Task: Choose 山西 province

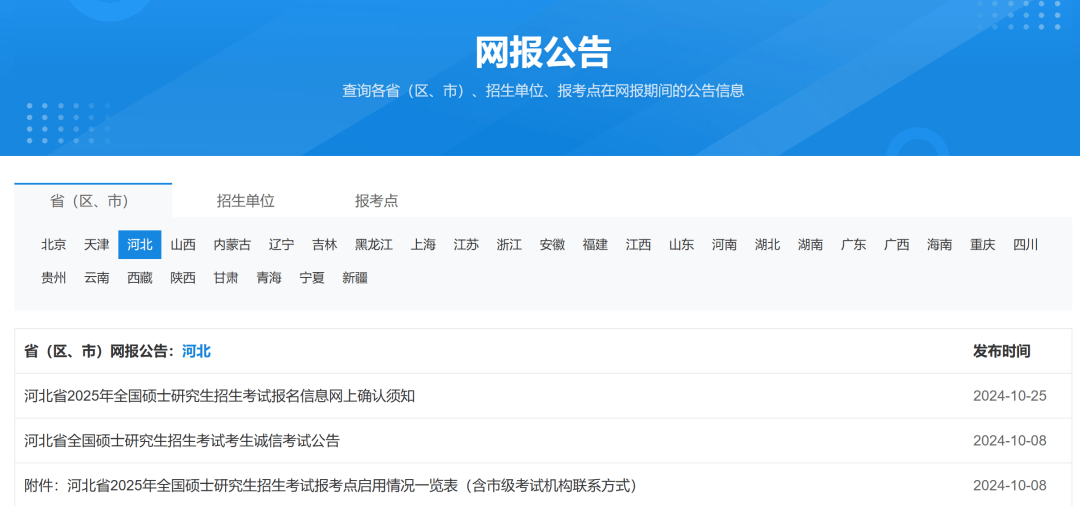Action: (x=183, y=244)
